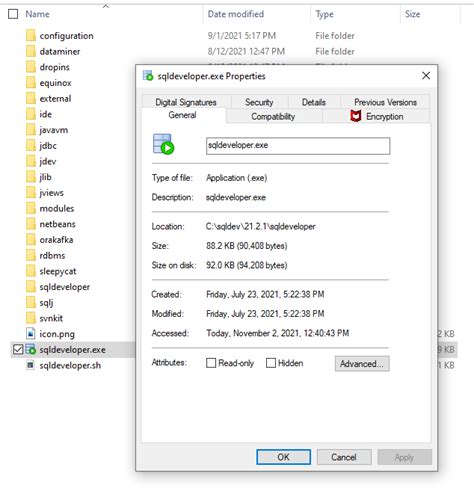The height and width of the screenshot is (494, 474).
Task: Enable the Read-only attribute checkbox
Action: (x=211, y=363)
